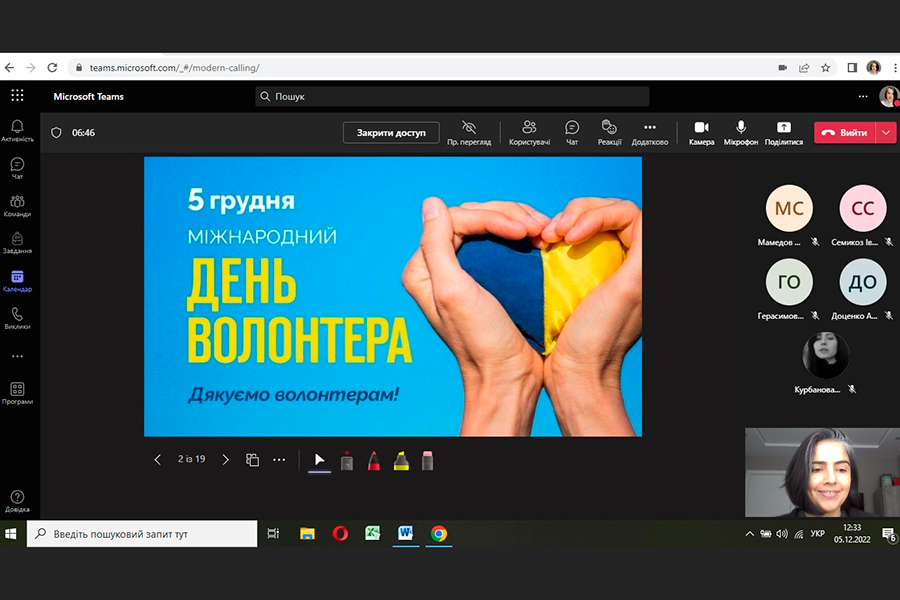This screenshot has width=900, height=600.
Task: Toggle private viewing (Пр. перегляд)
Action: coord(469,132)
